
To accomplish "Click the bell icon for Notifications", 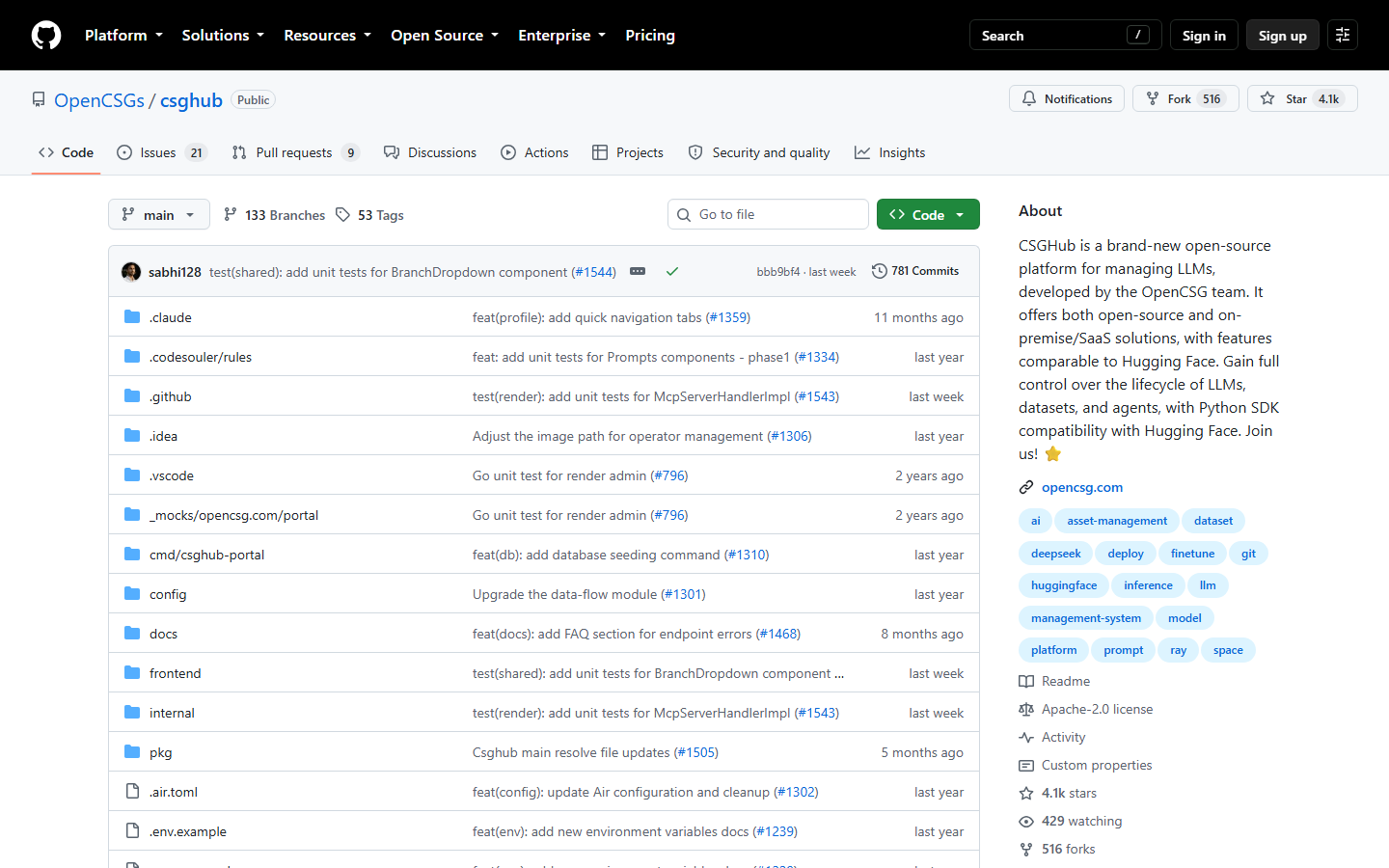I will click(x=1029, y=99).
